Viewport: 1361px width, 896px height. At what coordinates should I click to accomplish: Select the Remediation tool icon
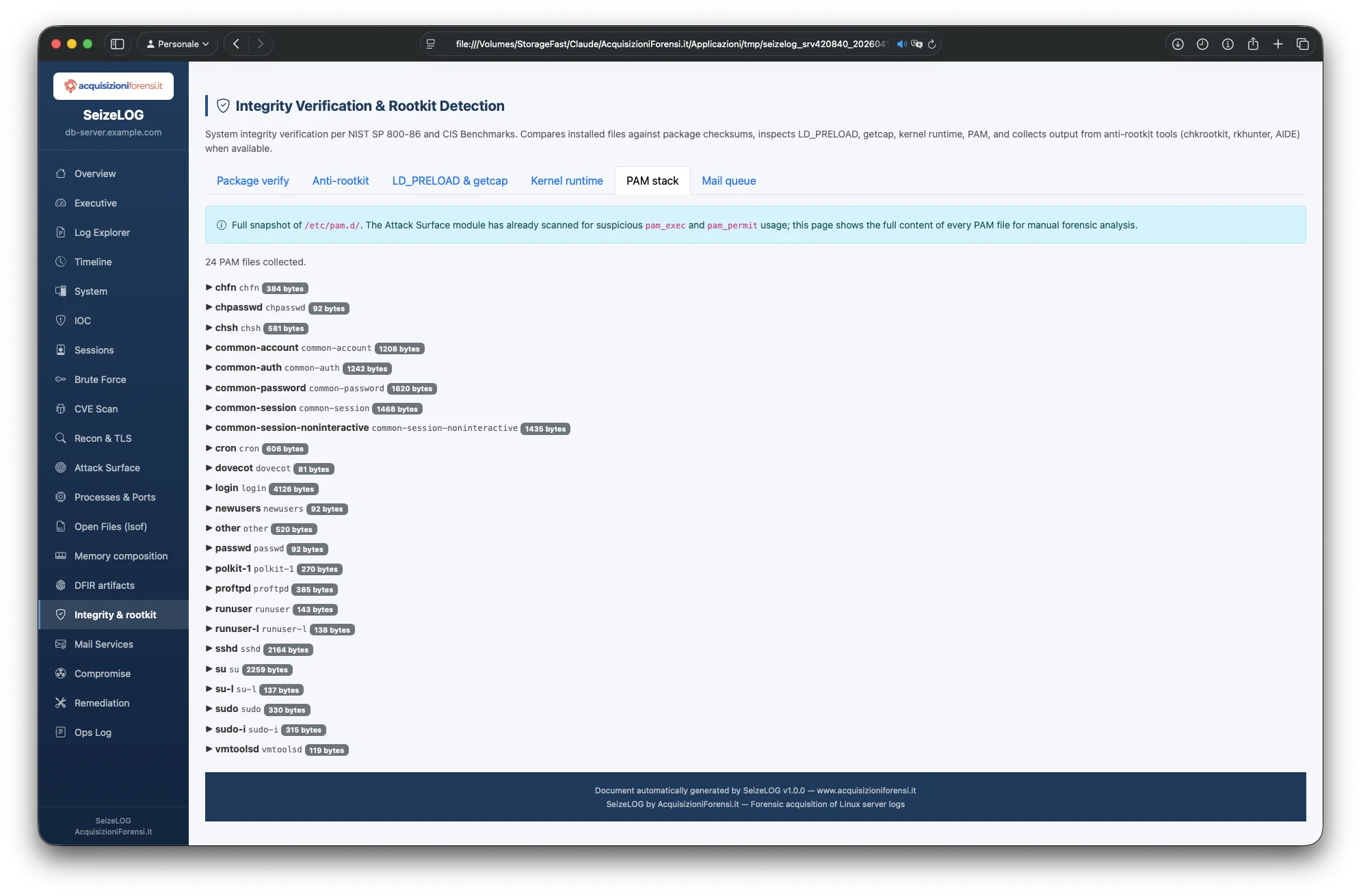61,702
